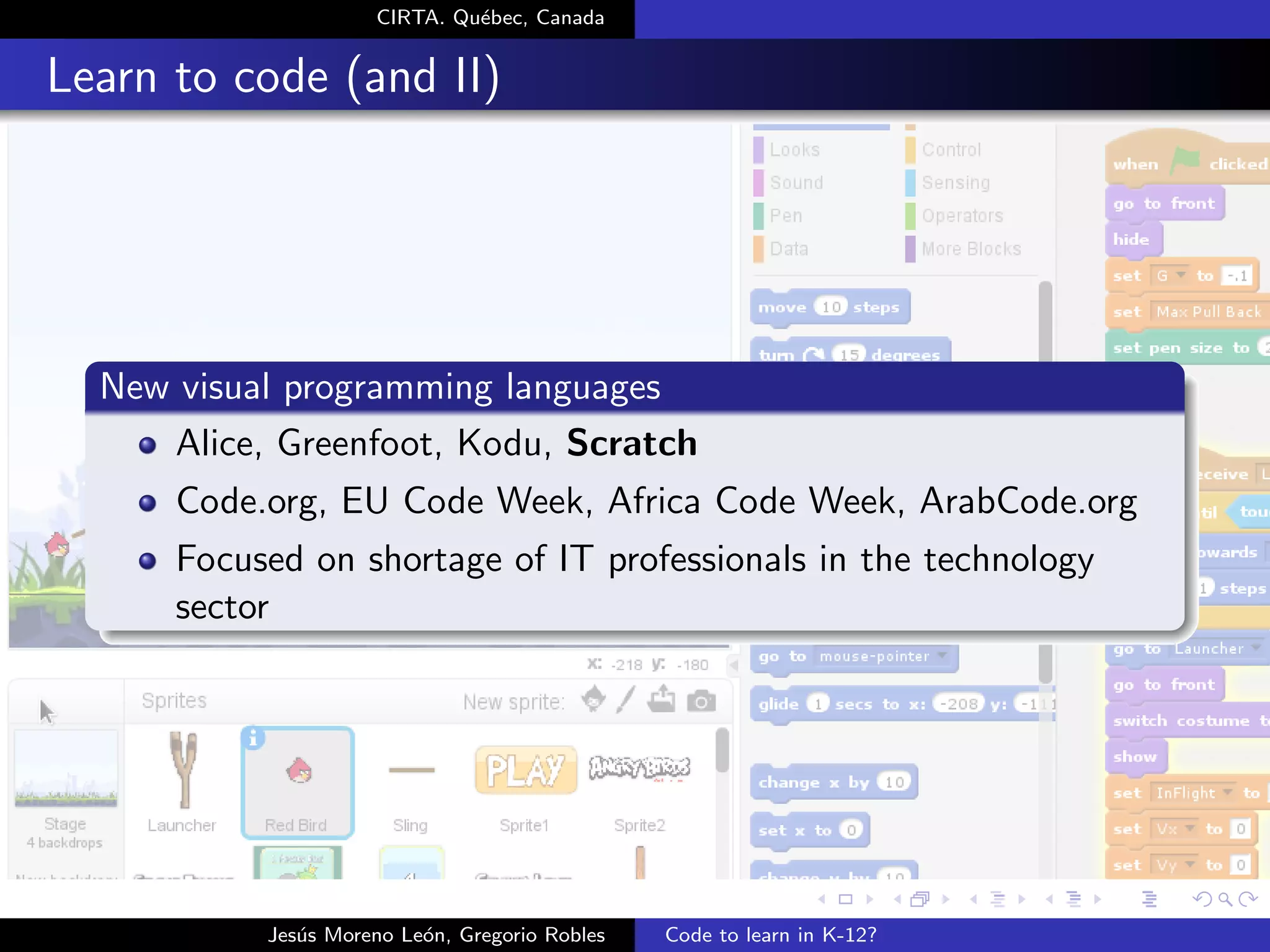
Task: Click the orange color swatch beside Data
Action: (758, 249)
